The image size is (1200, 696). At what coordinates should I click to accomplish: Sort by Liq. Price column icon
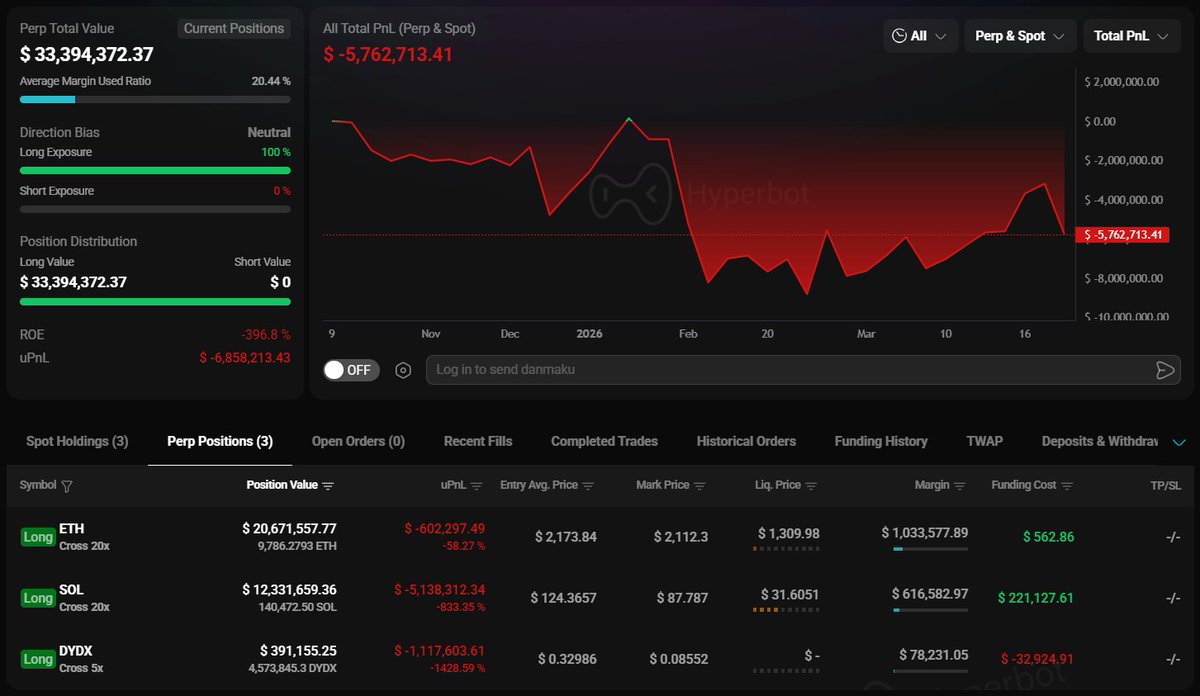[811, 486]
